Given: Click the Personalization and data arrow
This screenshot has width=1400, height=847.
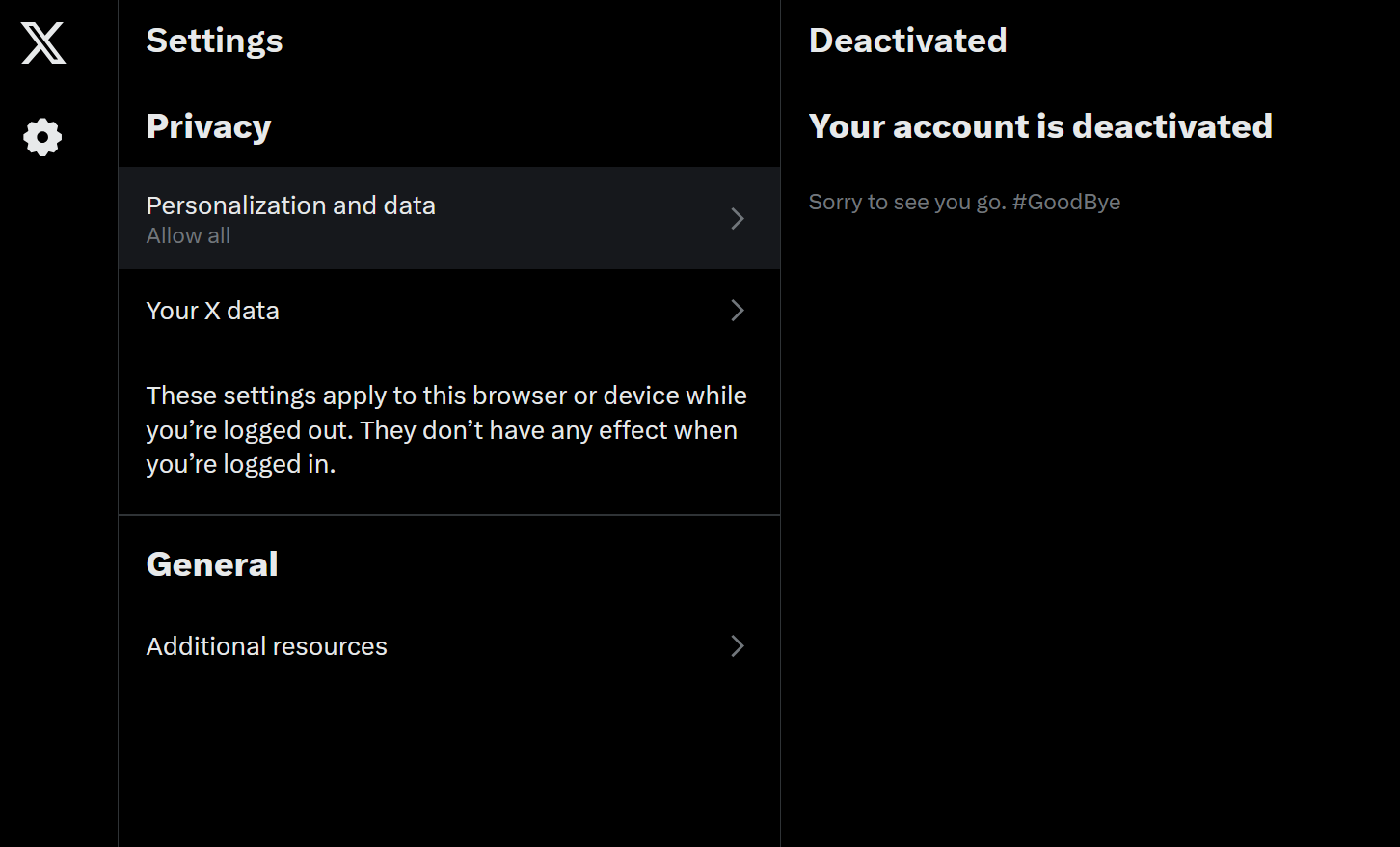Looking at the screenshot, I should [x=737, y=219].
